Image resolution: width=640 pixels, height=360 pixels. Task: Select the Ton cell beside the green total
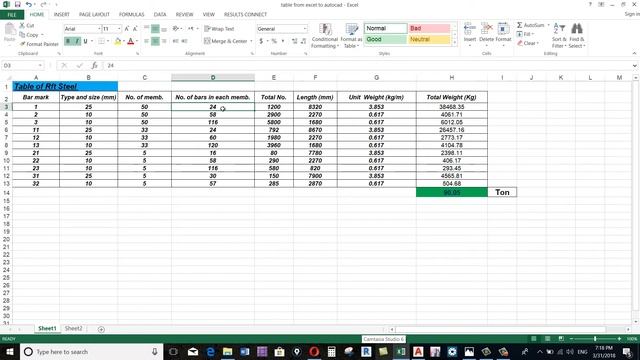tap(502, 192)
